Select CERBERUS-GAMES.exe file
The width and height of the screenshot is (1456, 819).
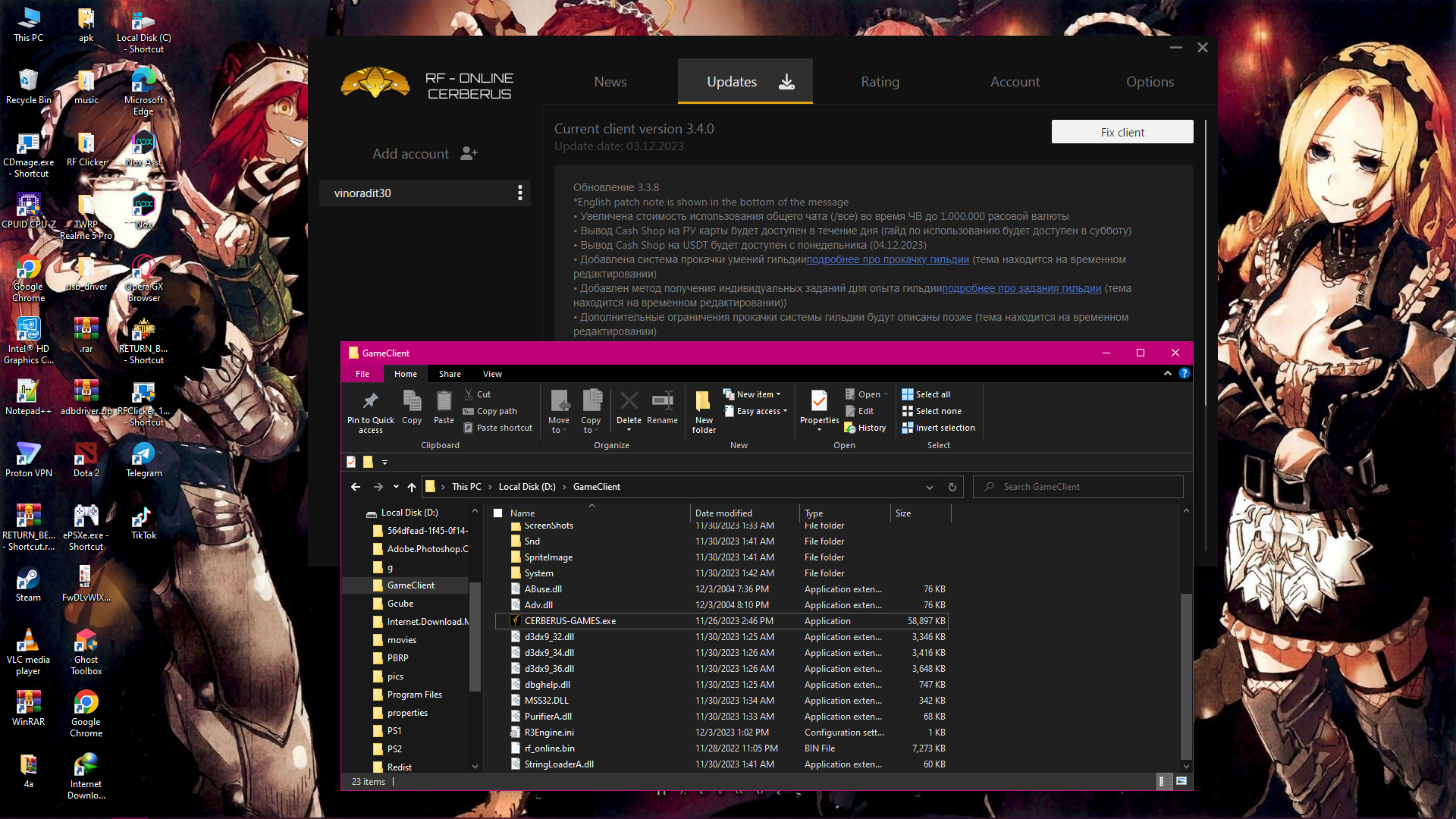(721, 621)
